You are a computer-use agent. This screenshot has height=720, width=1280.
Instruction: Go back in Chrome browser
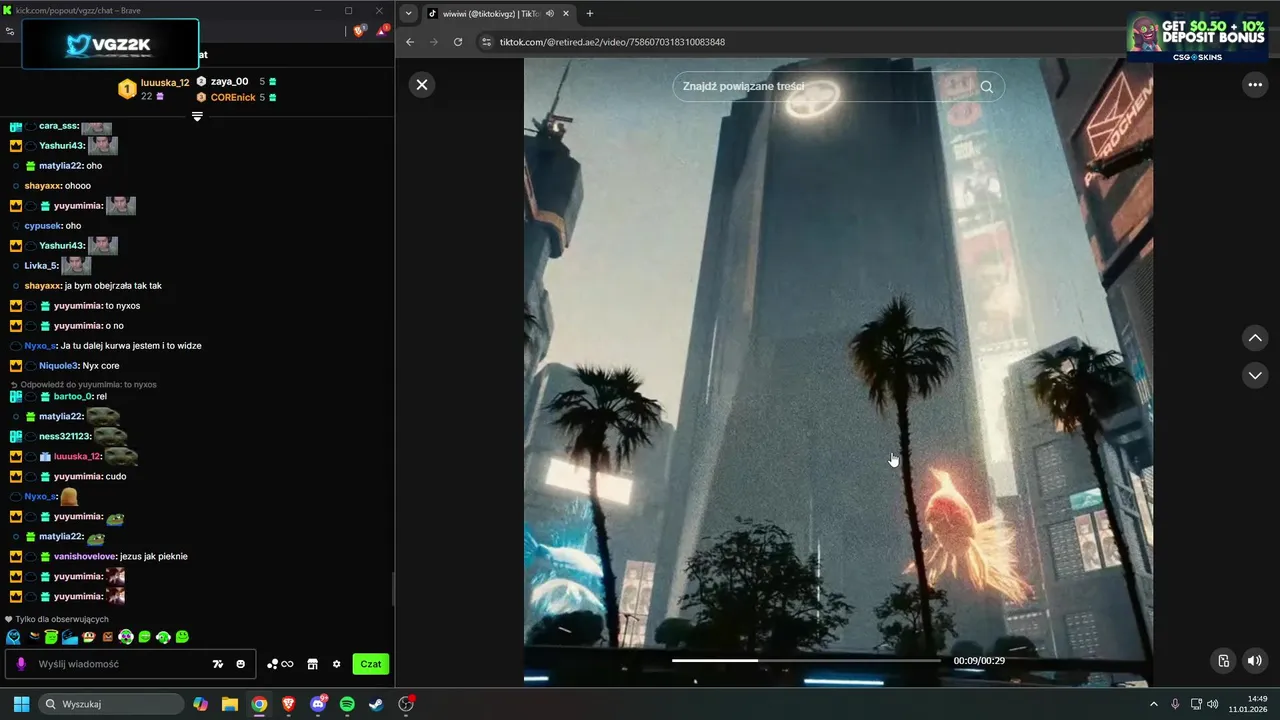click(x=410, y=42)
